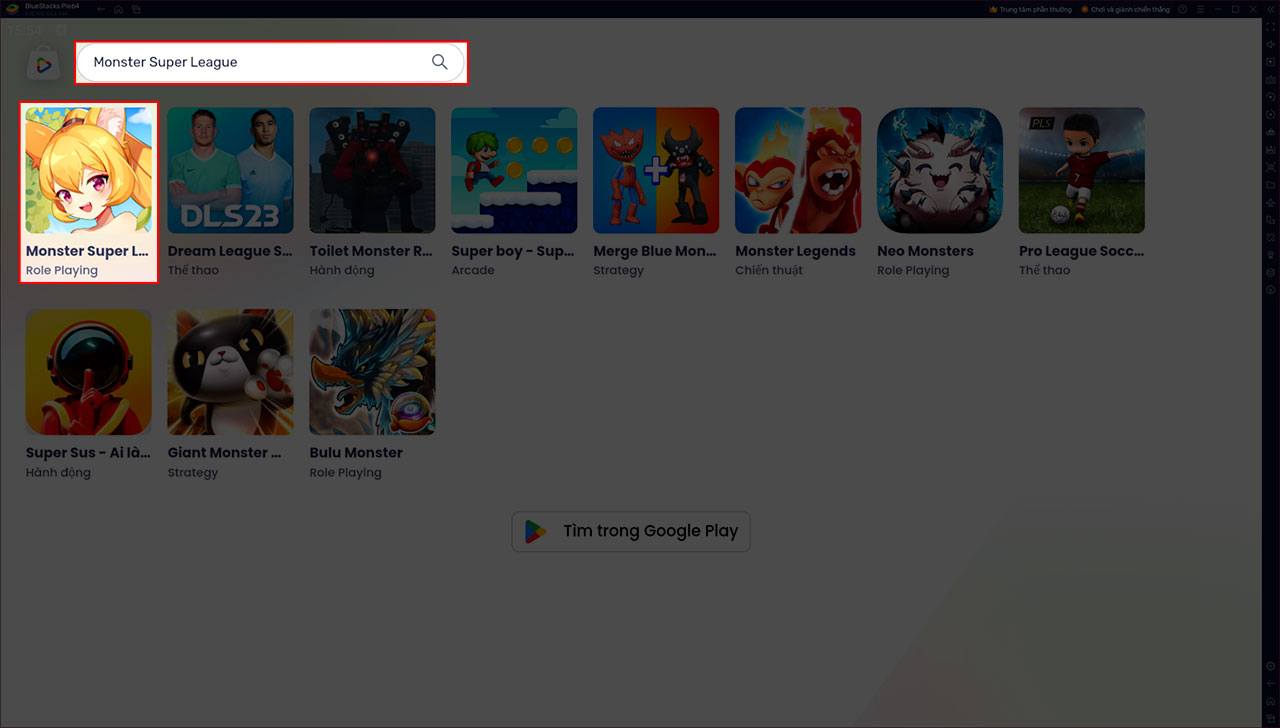Screen dimensions: 1280x728
Task: Click the Giant Monster title text
Action: pyautogui.click(x=225, y=453)
